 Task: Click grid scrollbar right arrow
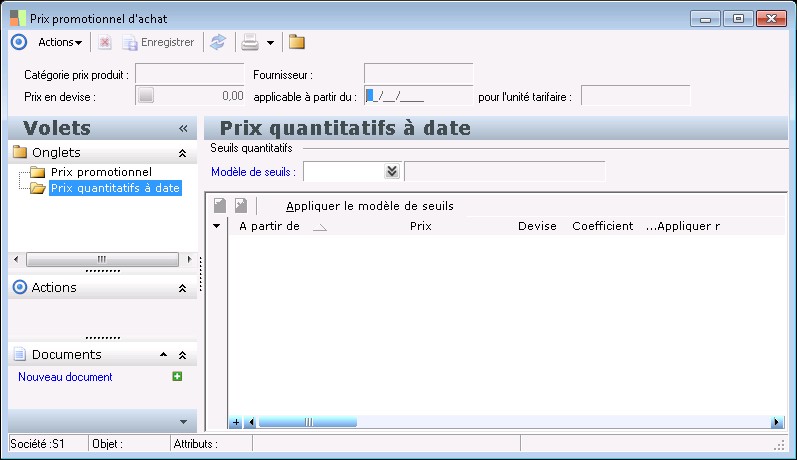point(776,422)
